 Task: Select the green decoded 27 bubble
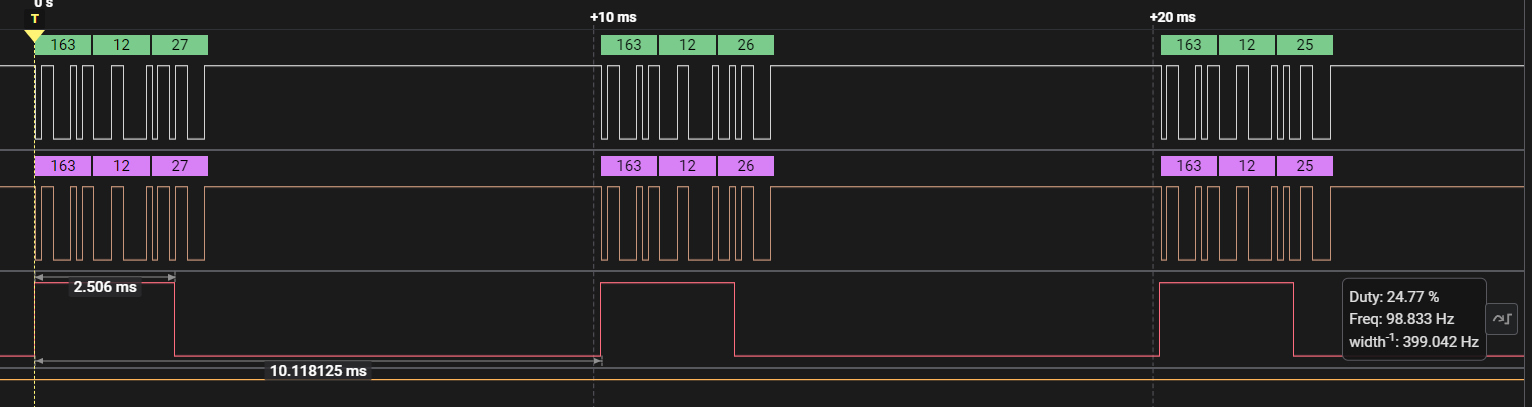(180, 45)
